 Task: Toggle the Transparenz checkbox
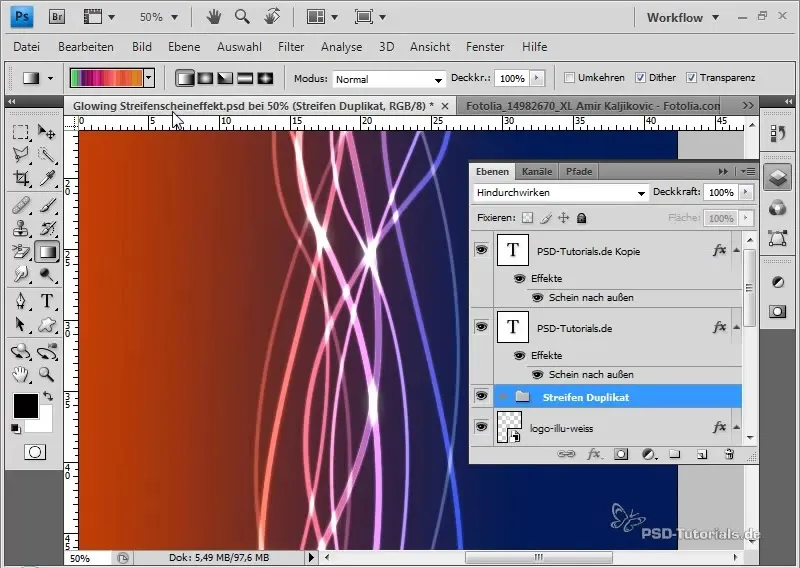coord(691,78)
